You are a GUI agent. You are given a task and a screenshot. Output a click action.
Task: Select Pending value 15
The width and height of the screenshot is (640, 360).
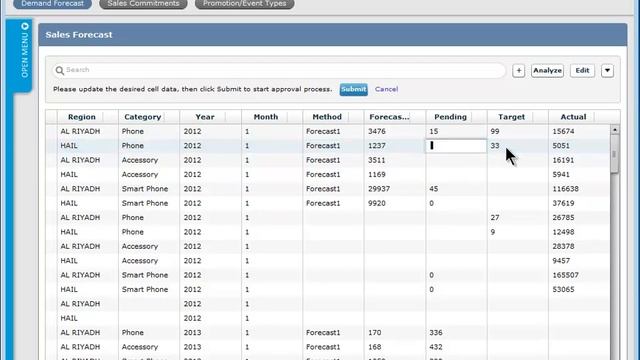(x=433, y=131)
